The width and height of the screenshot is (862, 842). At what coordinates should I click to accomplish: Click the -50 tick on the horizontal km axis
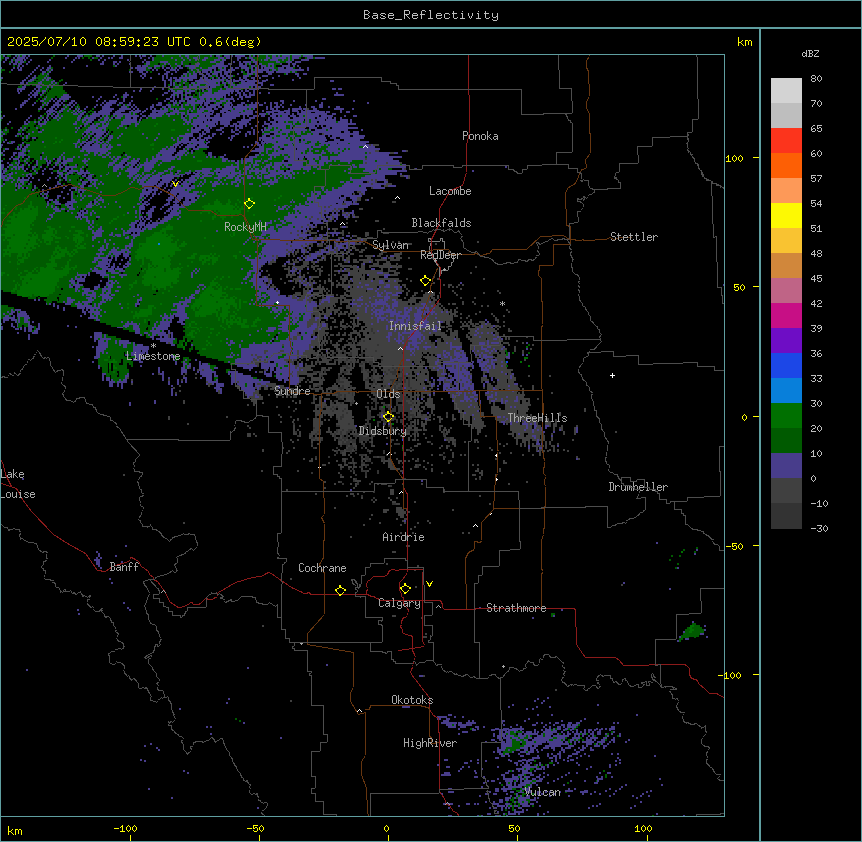coord(255,828)
